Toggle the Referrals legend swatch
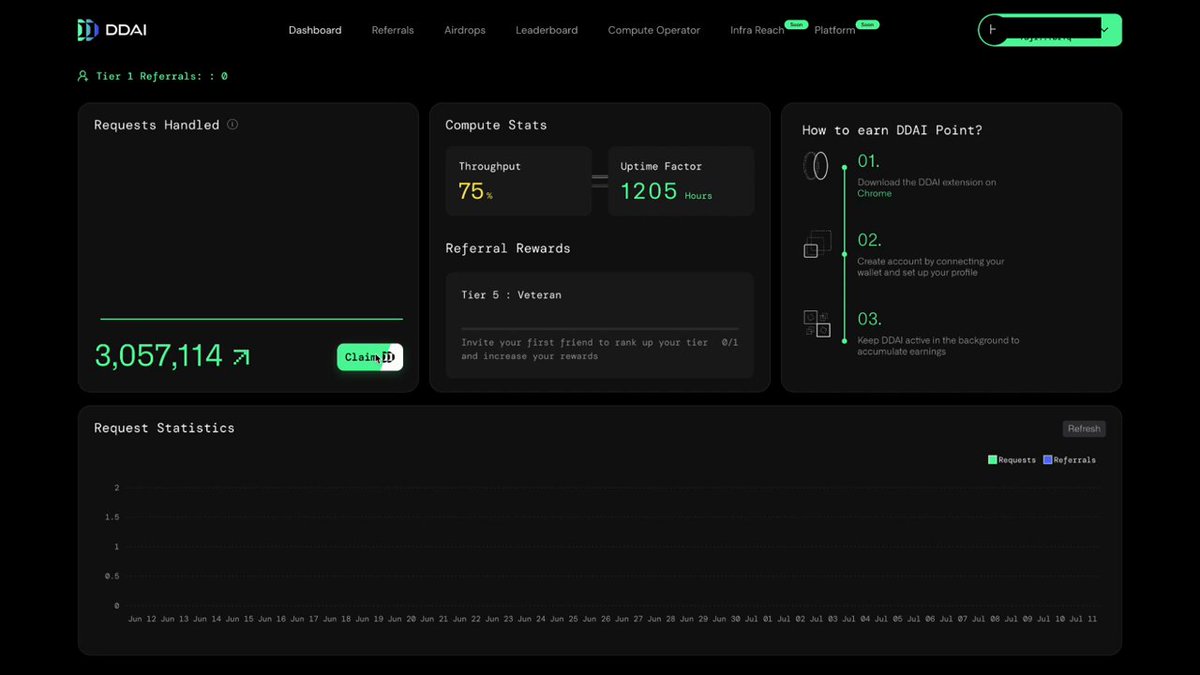Image resolution: width=1200 pixels, height=675 pixels. pos(1048,460)
